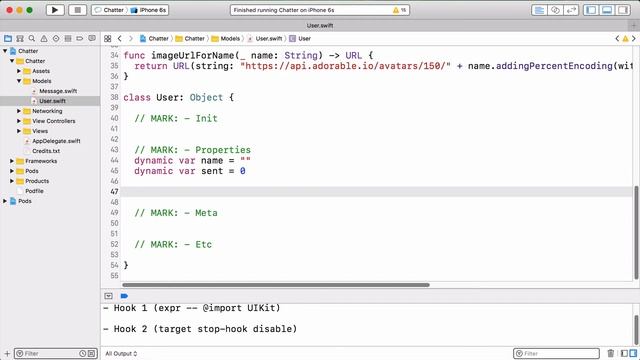The height and width of the screenshot is (360, 640).
Task: Click the horizontal editor scrollbar
Action: pos(276,285)
